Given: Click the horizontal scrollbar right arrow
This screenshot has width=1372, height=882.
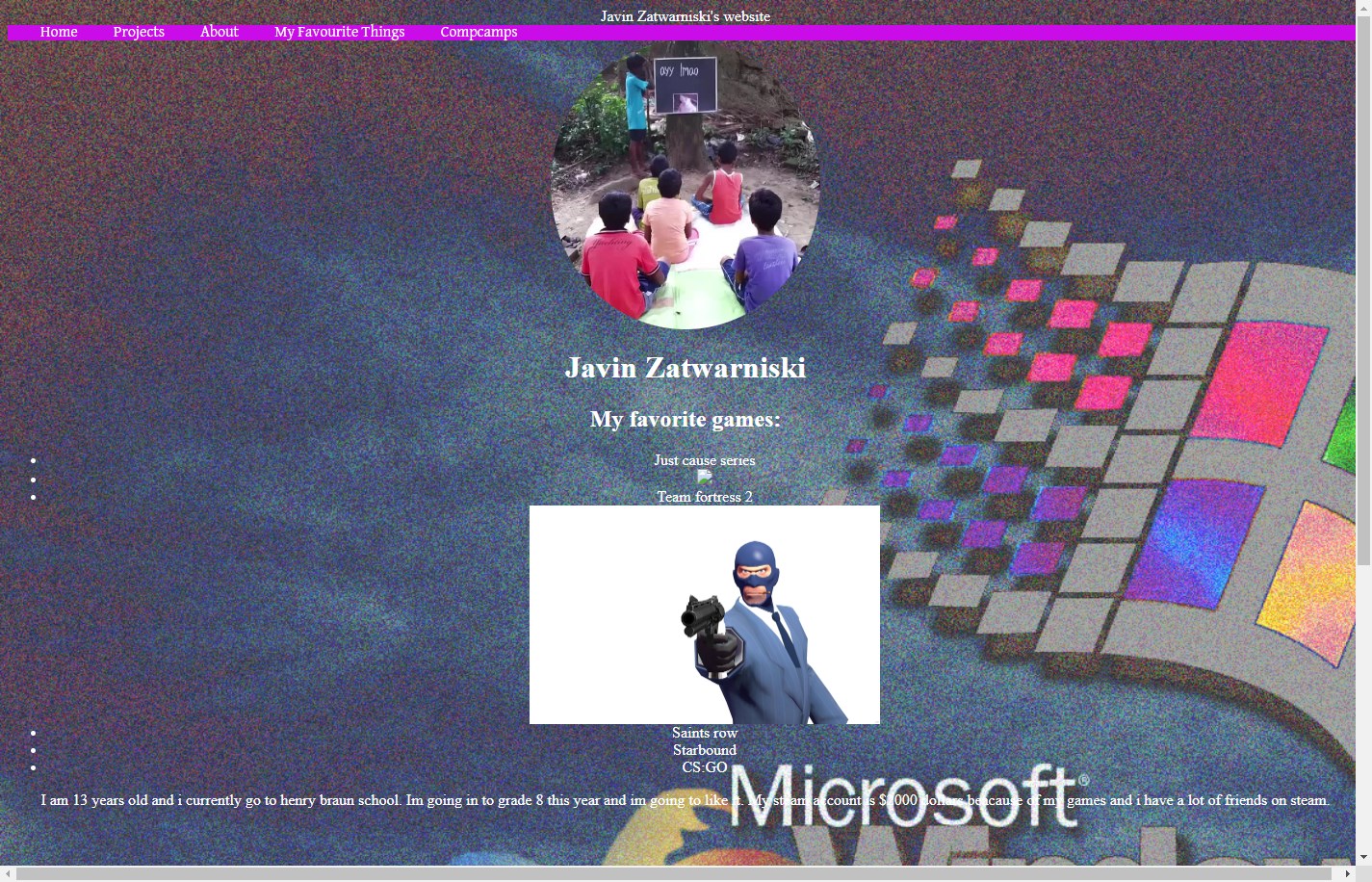Looking at the screenshot, I should [1348, 873].
